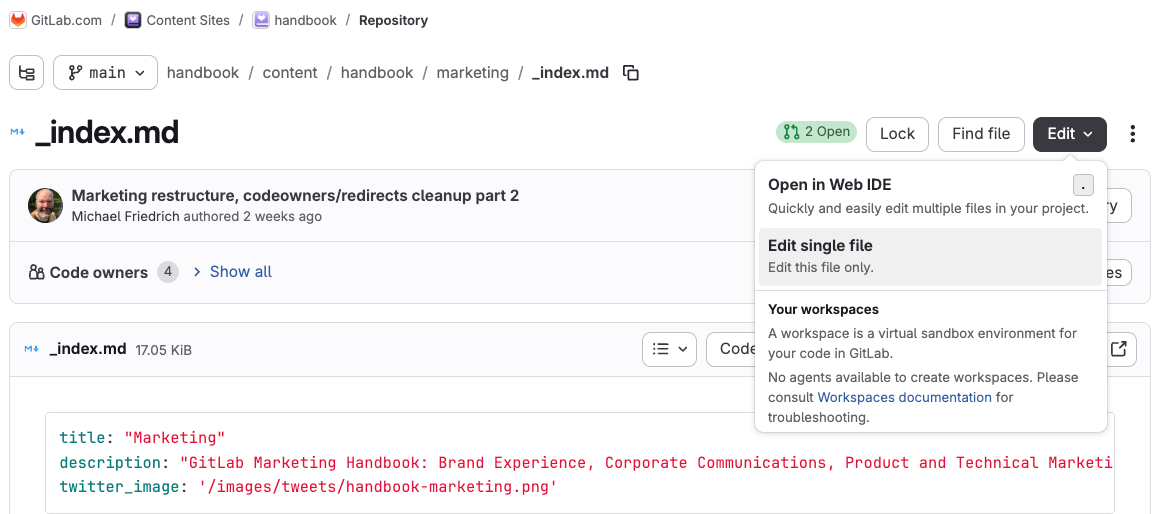Open the vertical three-dot actions menu

[x=1133, y=134]
